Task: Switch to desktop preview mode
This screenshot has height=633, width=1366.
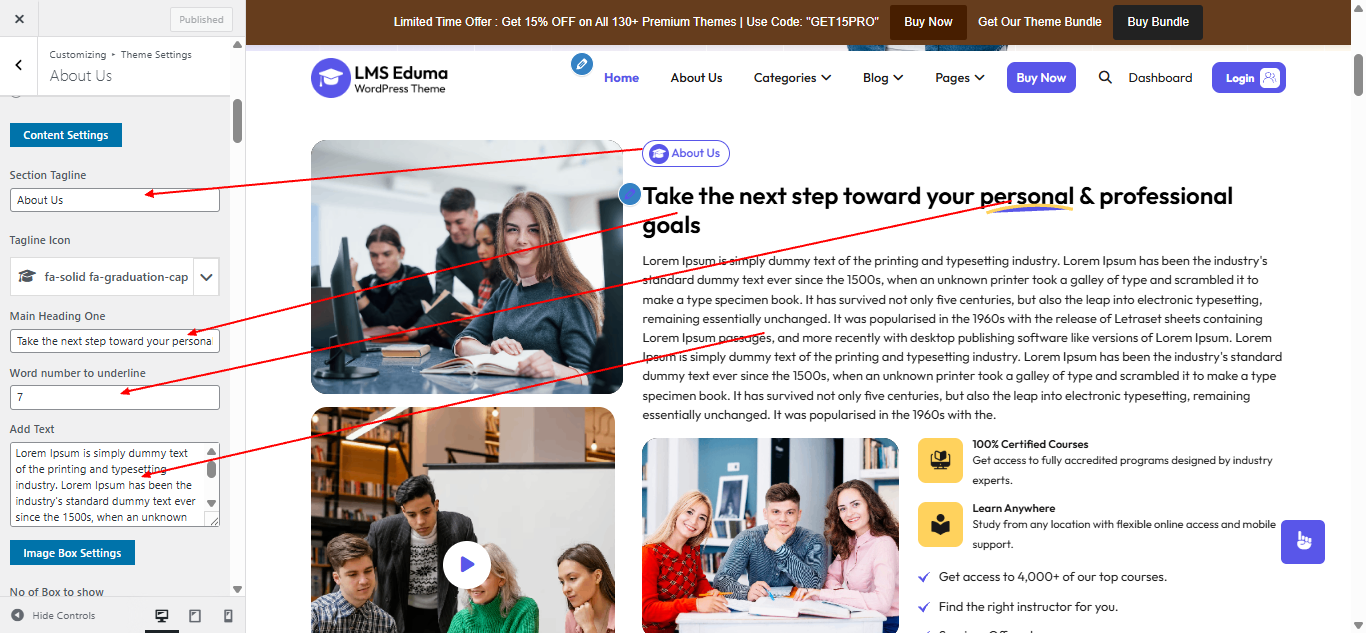Action: [x=161, y=615]
